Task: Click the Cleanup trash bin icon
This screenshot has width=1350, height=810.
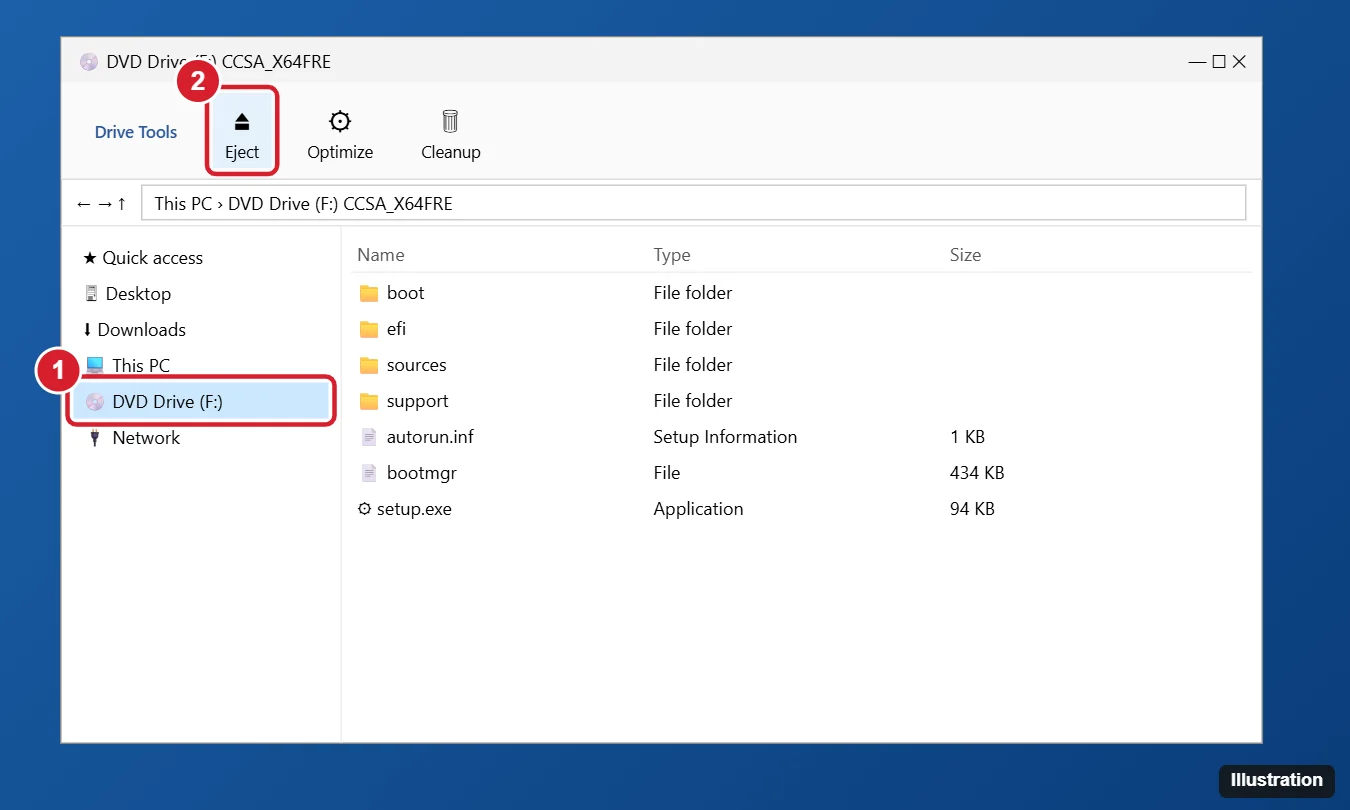Action: point(451,122)
